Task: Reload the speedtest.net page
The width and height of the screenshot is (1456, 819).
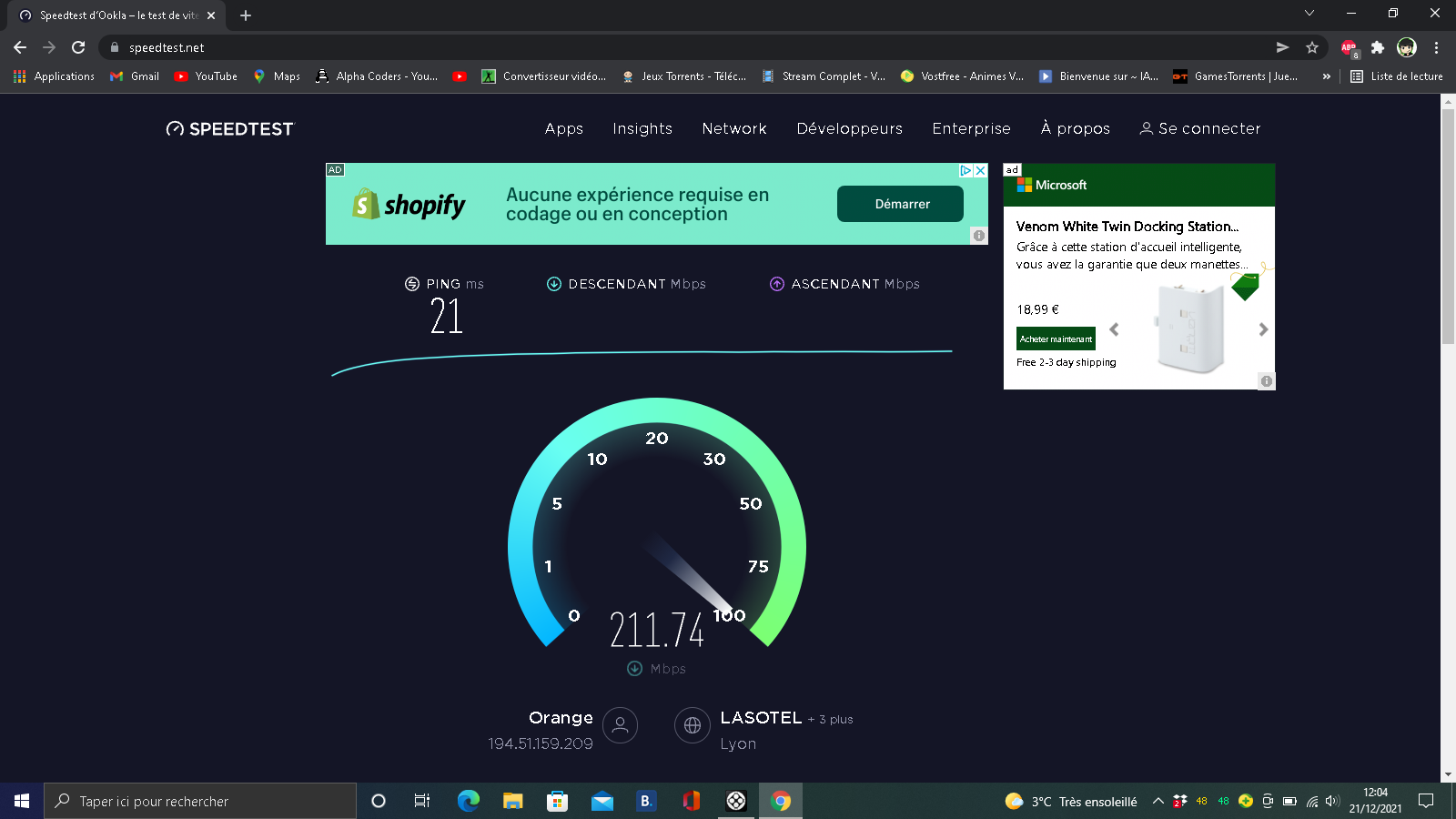Action: point(78,47)
